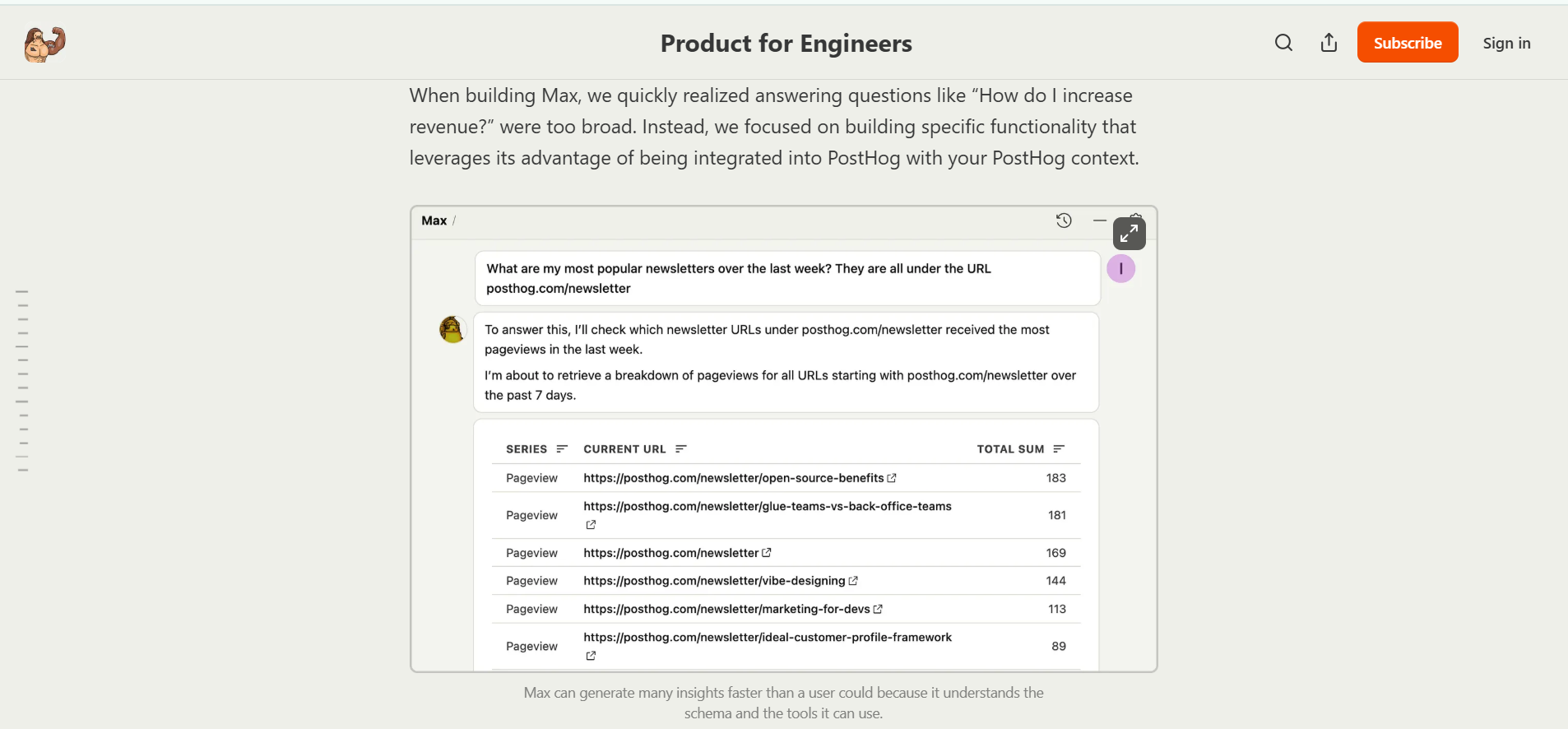Expand the Max screenshot to fullscreen
1568x729 pixels.
(1128, 234)
